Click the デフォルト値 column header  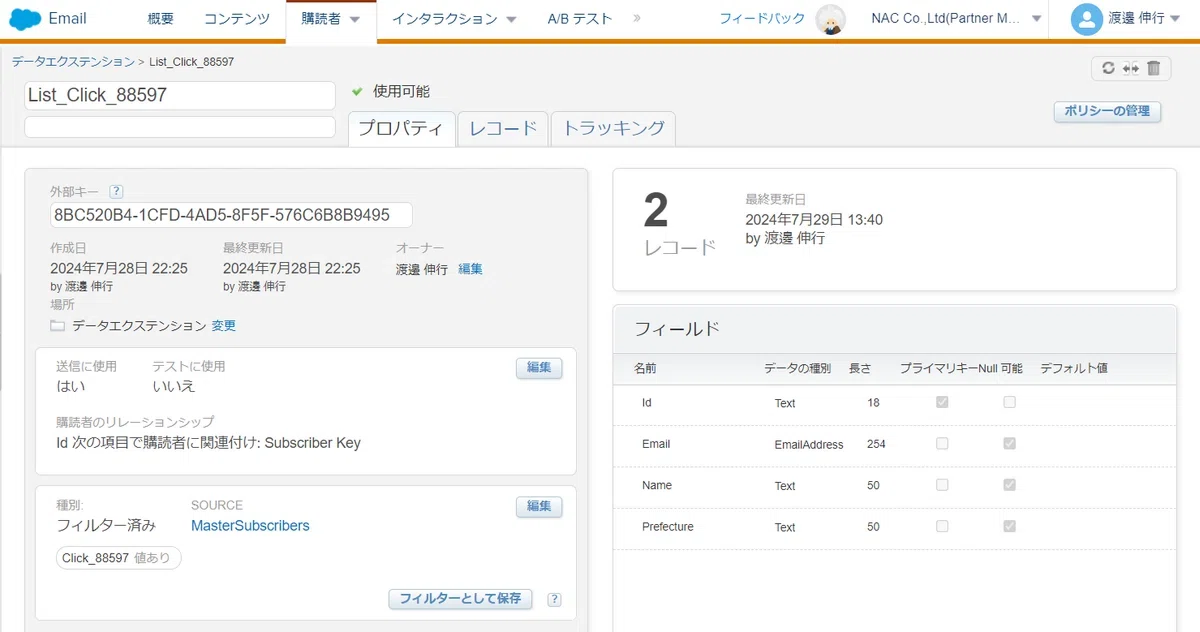[1074, 369]
